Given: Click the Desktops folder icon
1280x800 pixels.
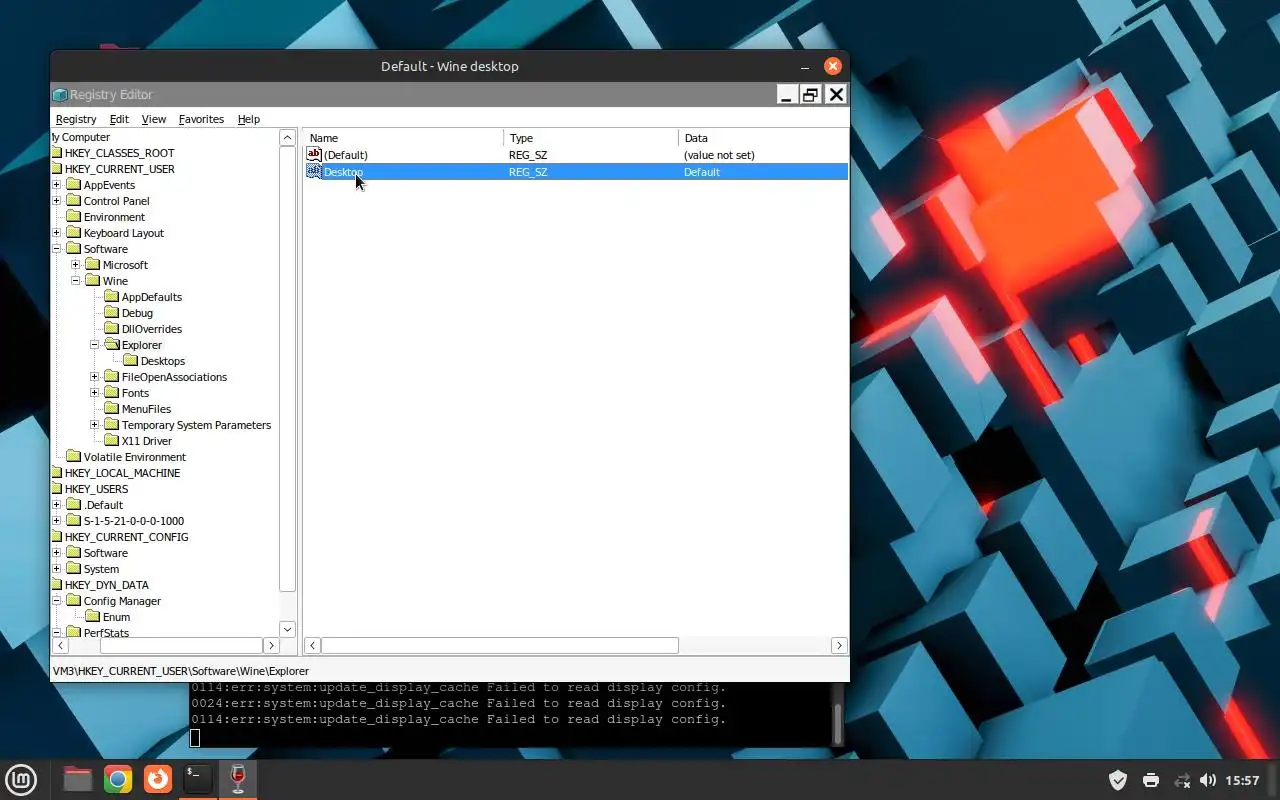Looking at the screenshot, I should [130, 361].
